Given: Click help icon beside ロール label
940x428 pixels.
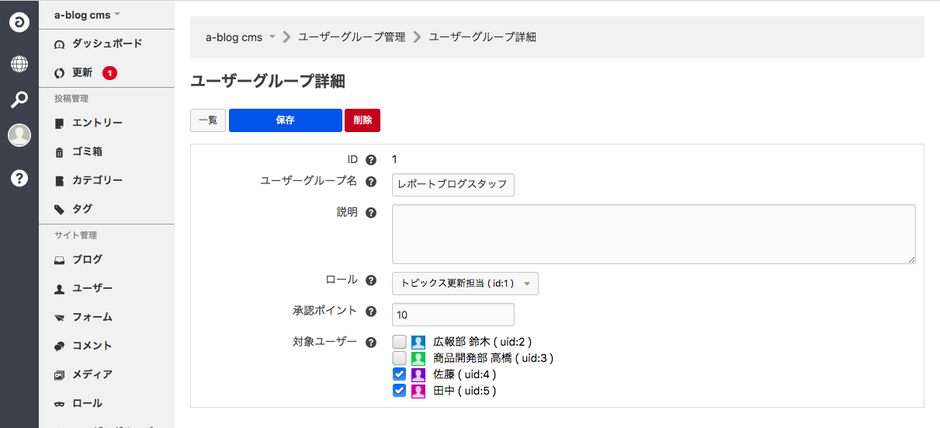Looking at the screenshot, I should point(371,282).
